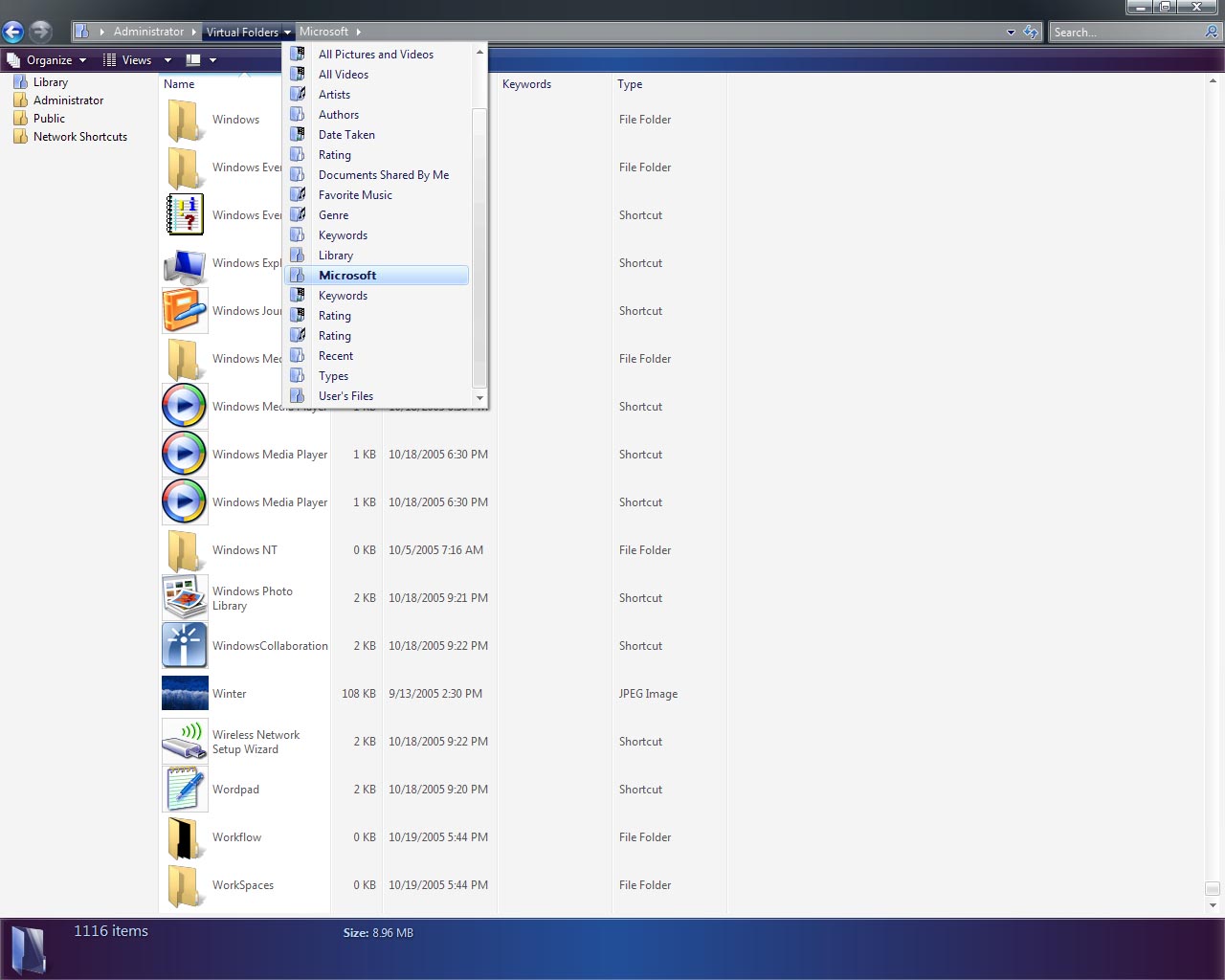The width and height of the screenshot is (1225, 980).
Task: Click '10/5/2005 7:16 AM' date cell
Action: 435,550
